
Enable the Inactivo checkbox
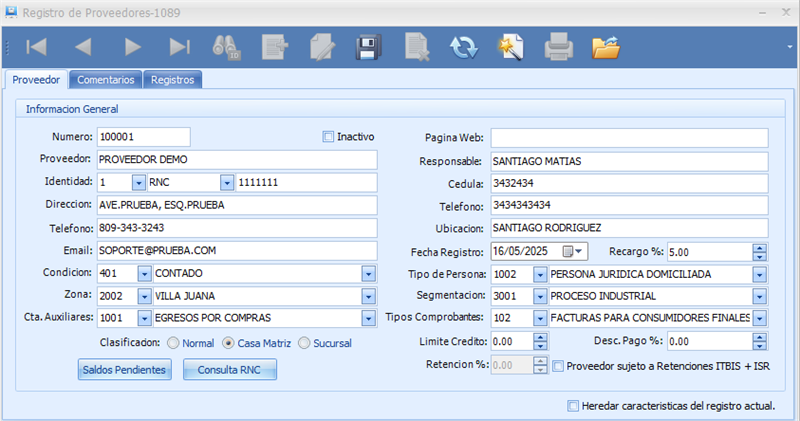point(328,136)
